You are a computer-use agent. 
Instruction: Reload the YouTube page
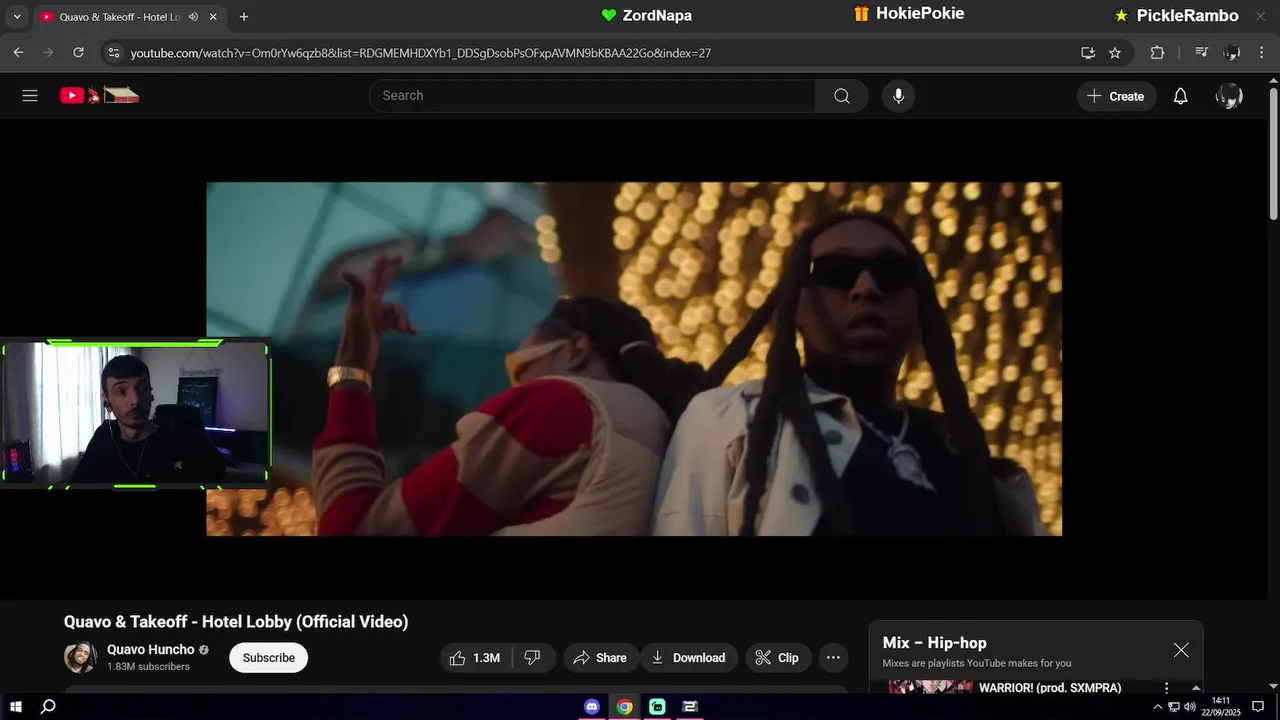coord(78,52)
